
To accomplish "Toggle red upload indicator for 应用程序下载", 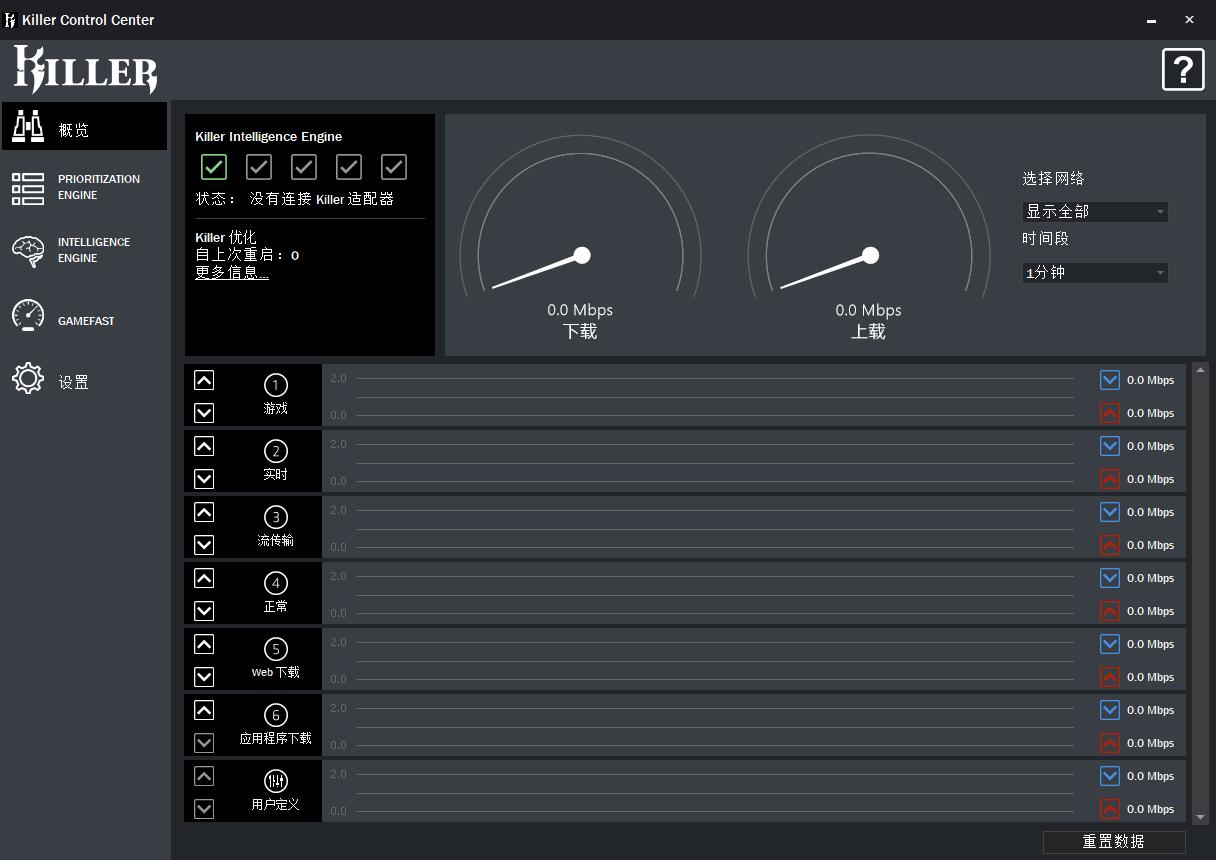I will tap(1110, 742).
